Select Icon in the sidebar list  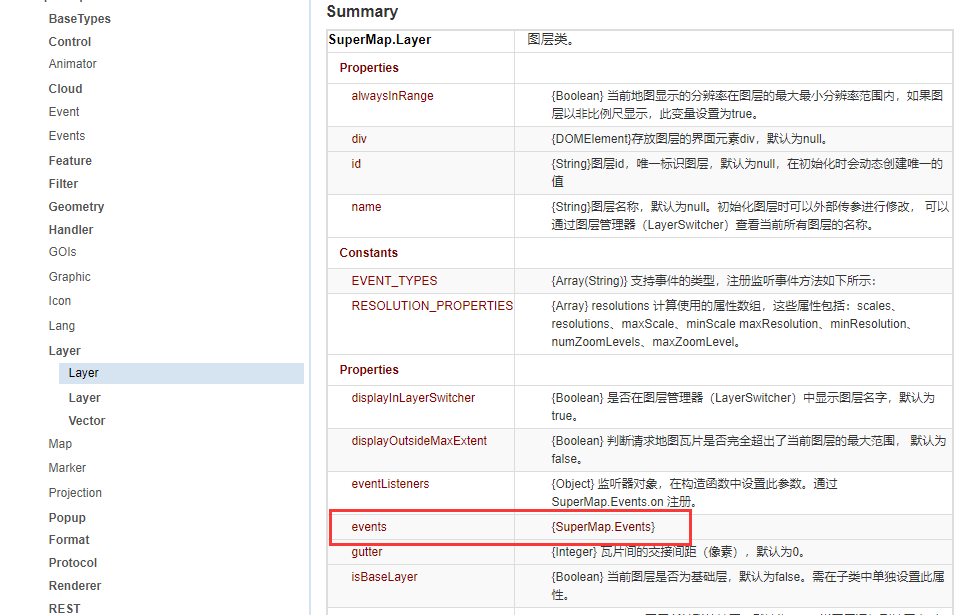point(59,301)
